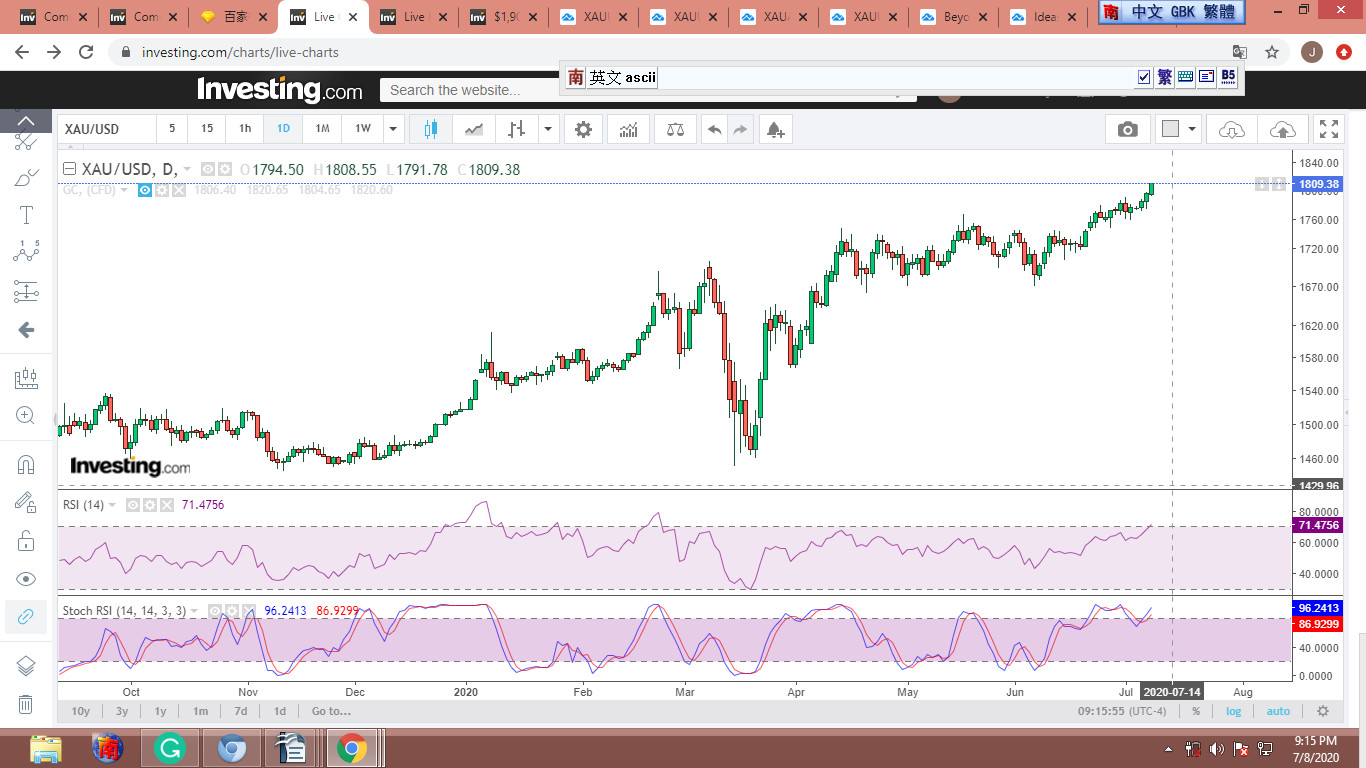Open the bar style dropdown arrow
The image size is (1366, 768).
pos(548,129)
